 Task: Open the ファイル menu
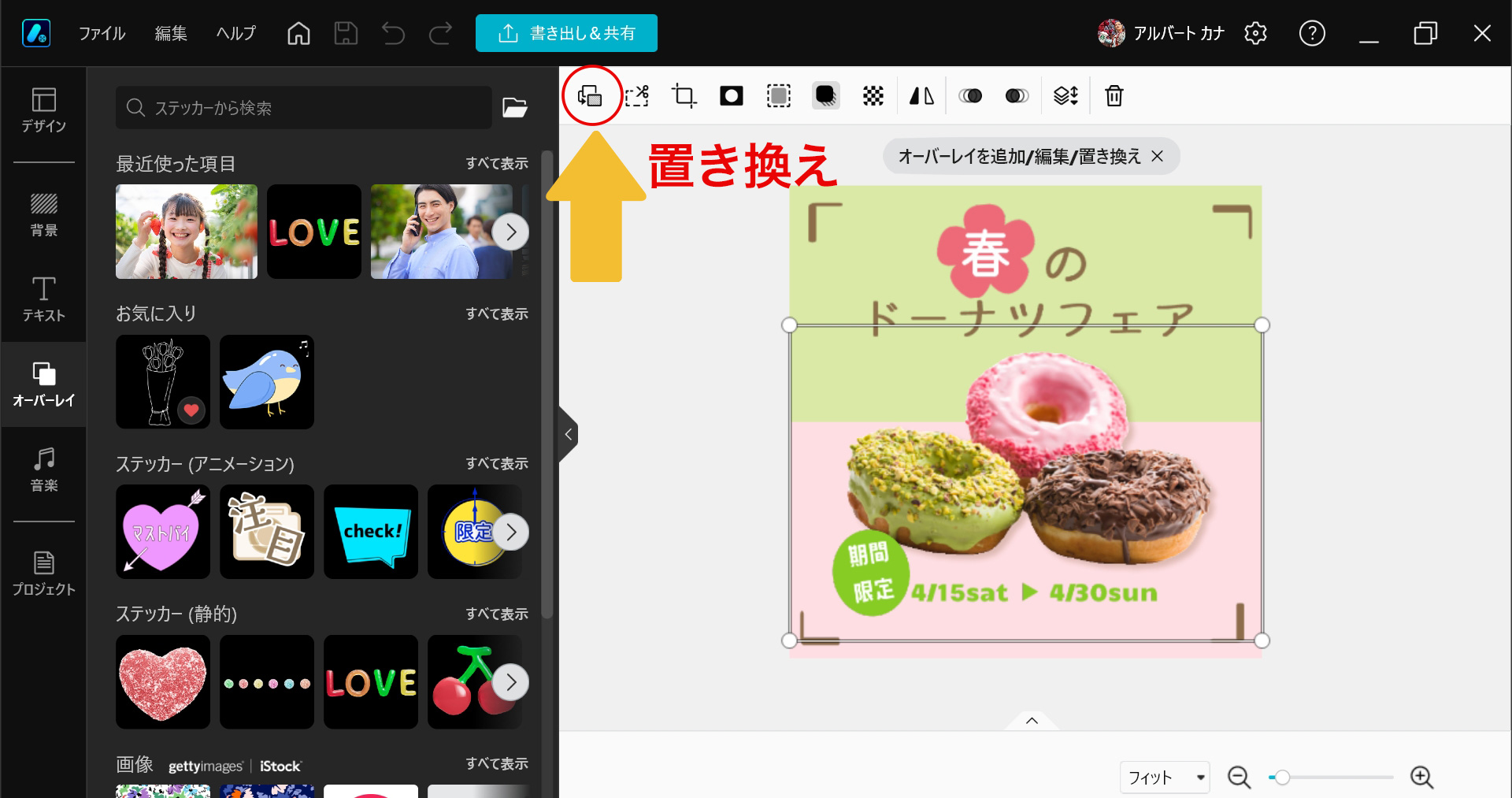point(102,33)
